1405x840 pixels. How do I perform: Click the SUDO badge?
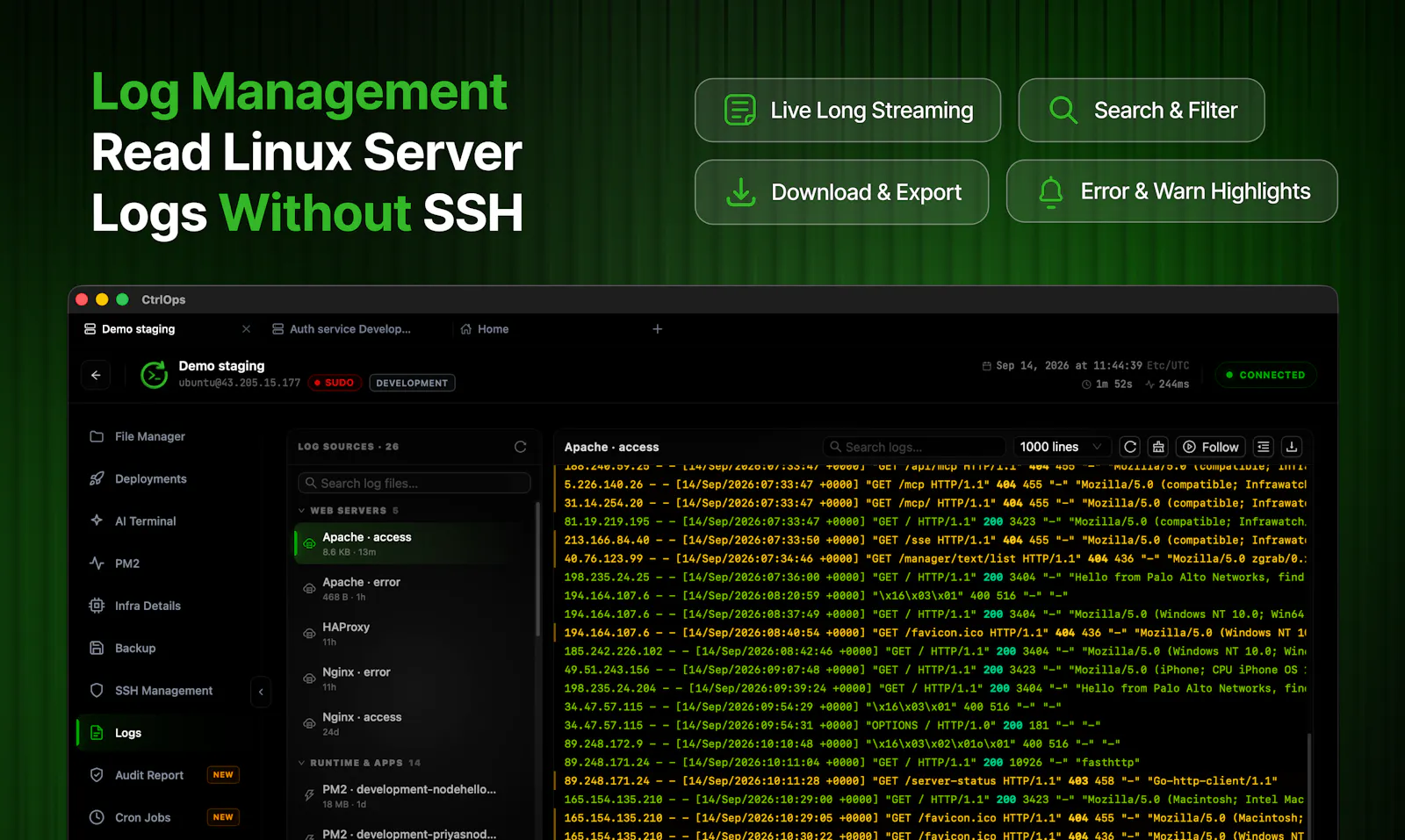[335, 383]
